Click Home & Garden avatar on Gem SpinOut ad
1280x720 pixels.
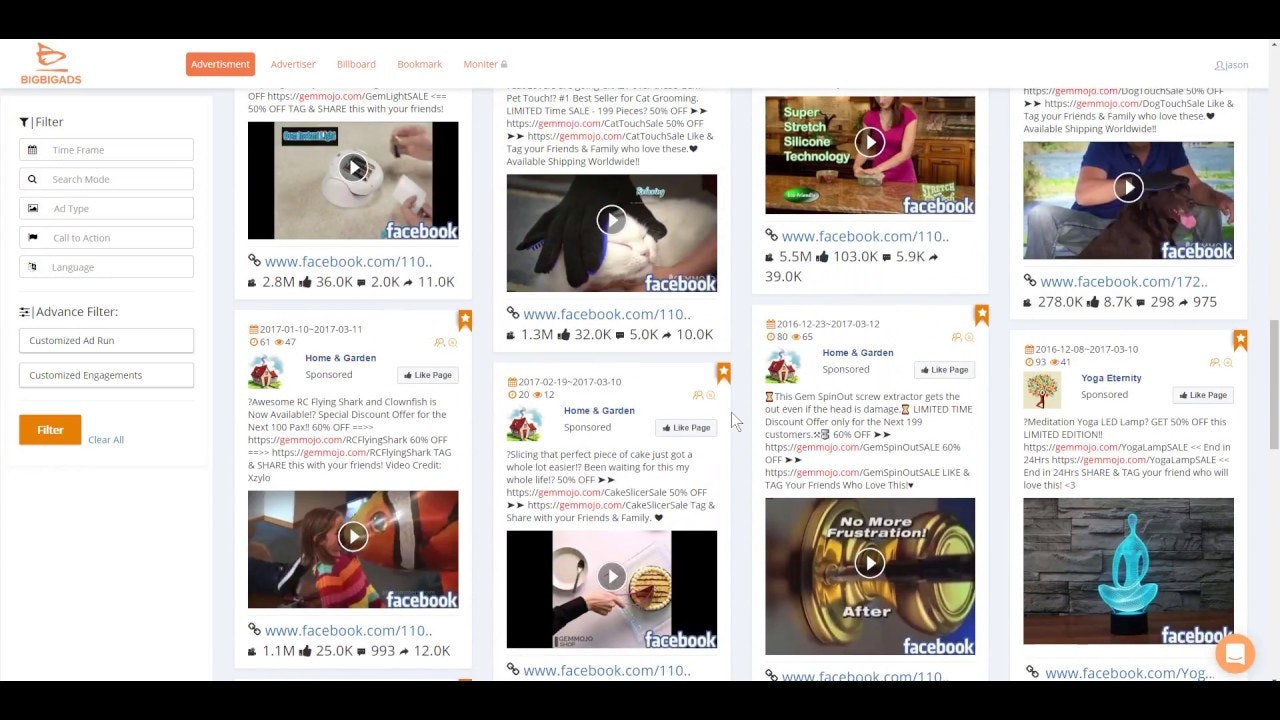[x=783, y=367]
